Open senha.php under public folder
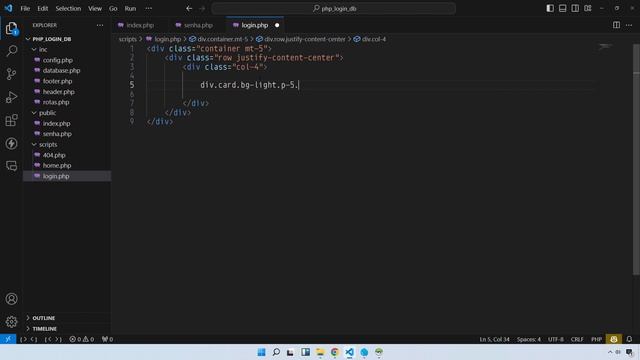This screenshot has height=360, width=640. [57, 134]
